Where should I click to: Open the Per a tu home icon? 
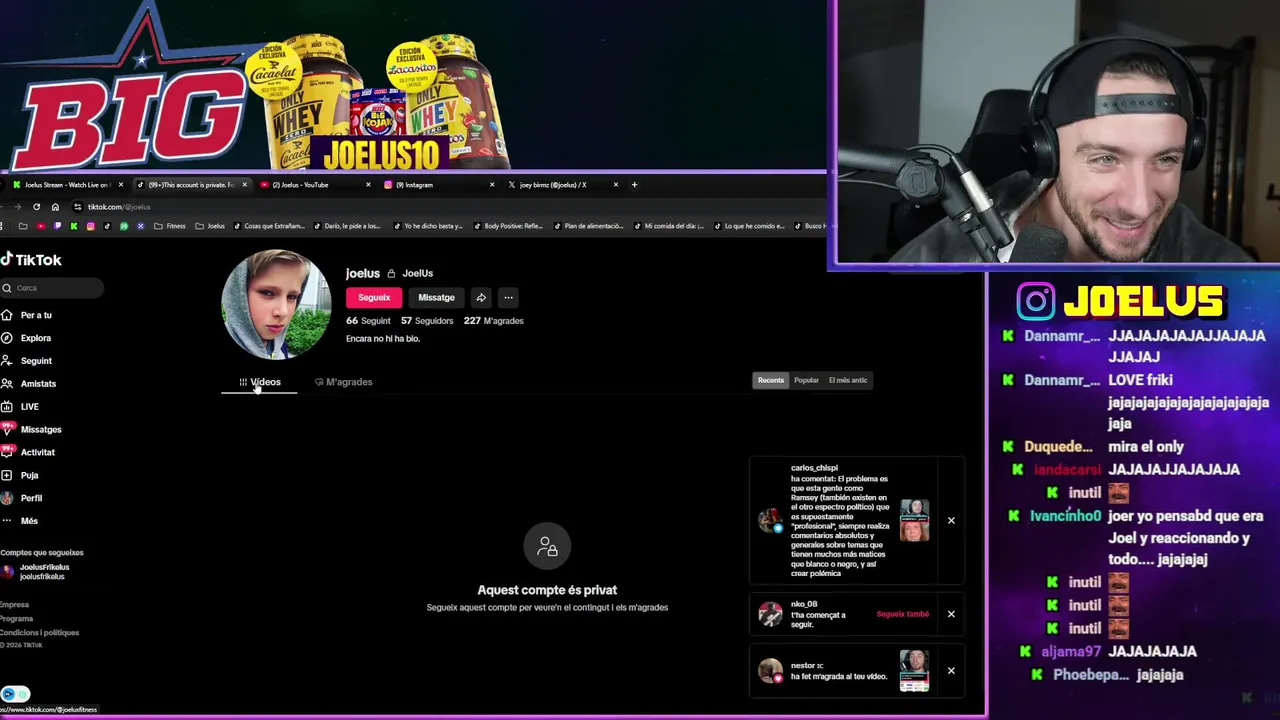tap(7, 315)
